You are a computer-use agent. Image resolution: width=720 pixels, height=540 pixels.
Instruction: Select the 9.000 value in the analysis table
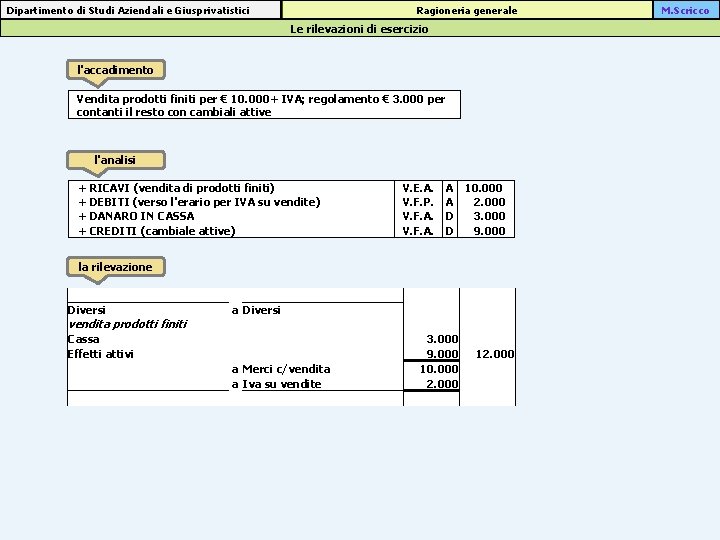(489, 231)
